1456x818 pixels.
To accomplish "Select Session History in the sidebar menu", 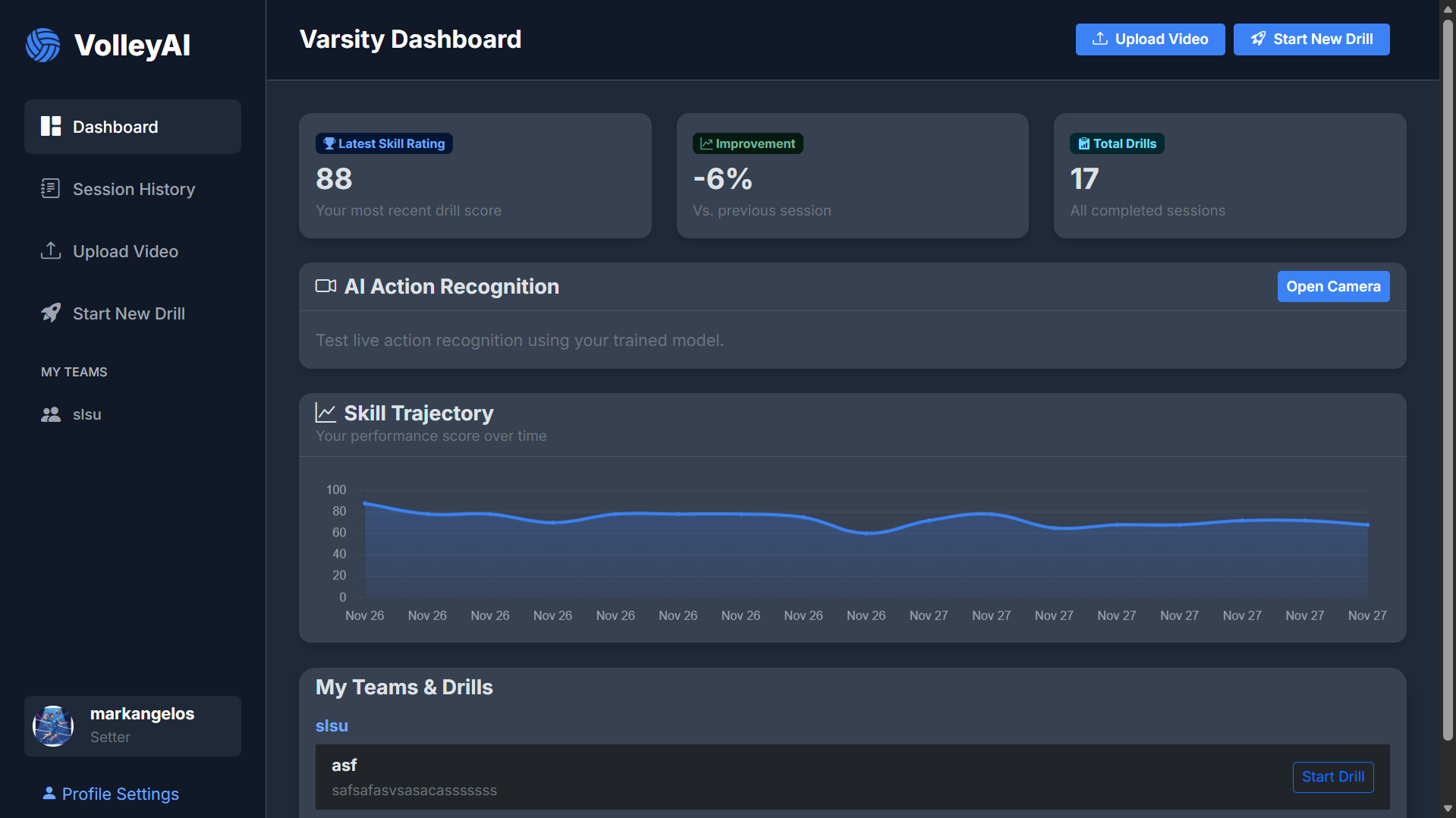I will [x=134, y=188].
